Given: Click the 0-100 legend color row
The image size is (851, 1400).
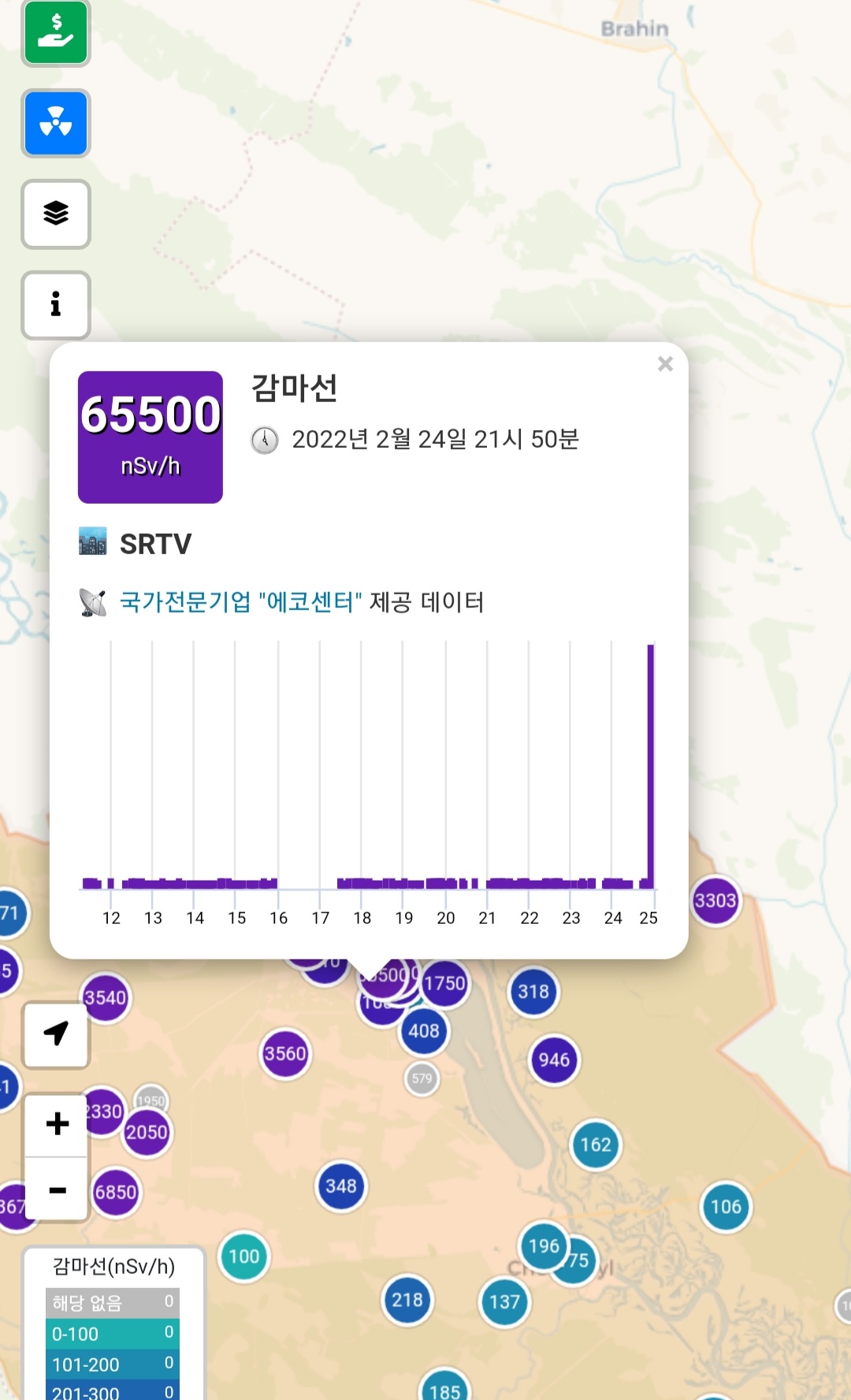Looking at the screenshot, I should pyautogui.click(x=113, y=1334).
